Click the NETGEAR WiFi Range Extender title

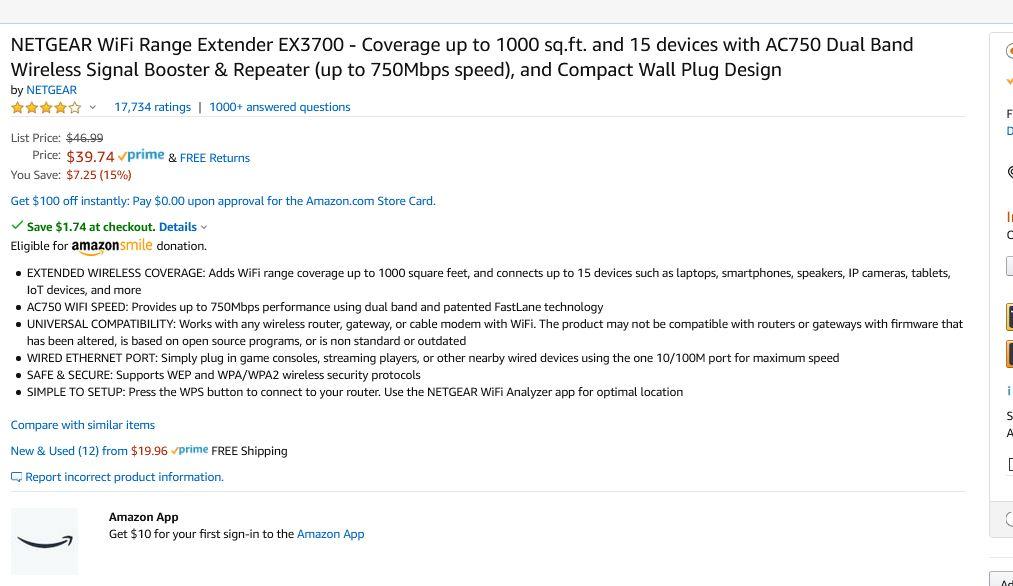click(462, 57)
